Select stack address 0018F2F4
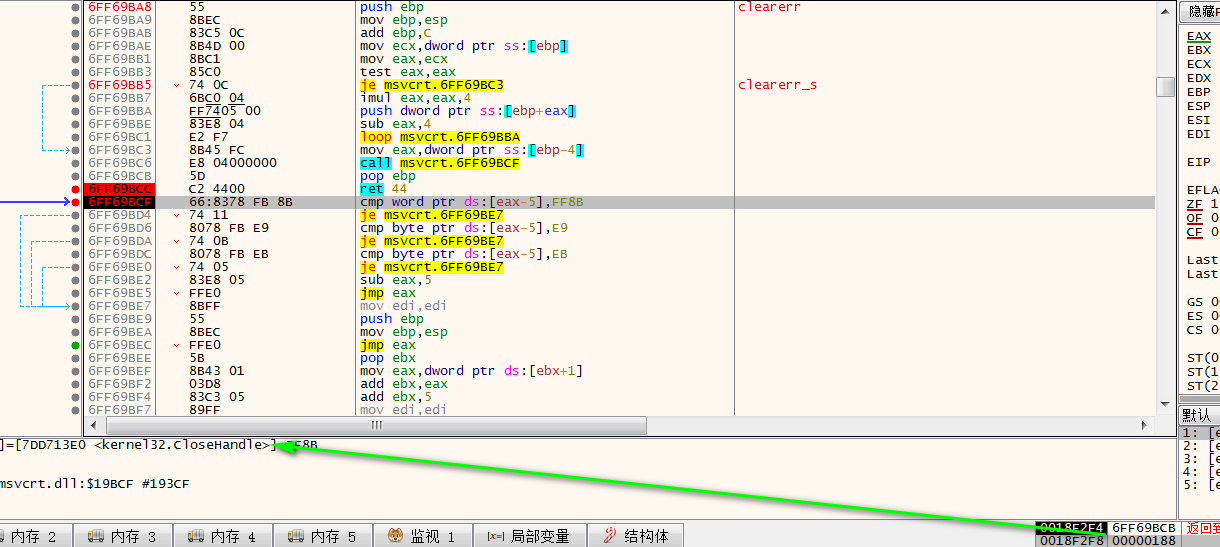 pos(1071,527)
